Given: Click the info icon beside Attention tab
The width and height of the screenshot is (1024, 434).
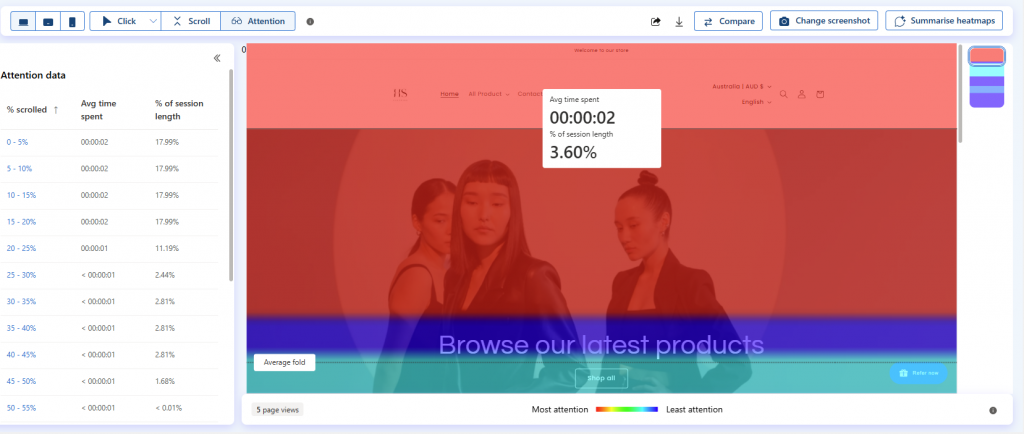Looking at the screenshot, I should (x=310, y=21).
